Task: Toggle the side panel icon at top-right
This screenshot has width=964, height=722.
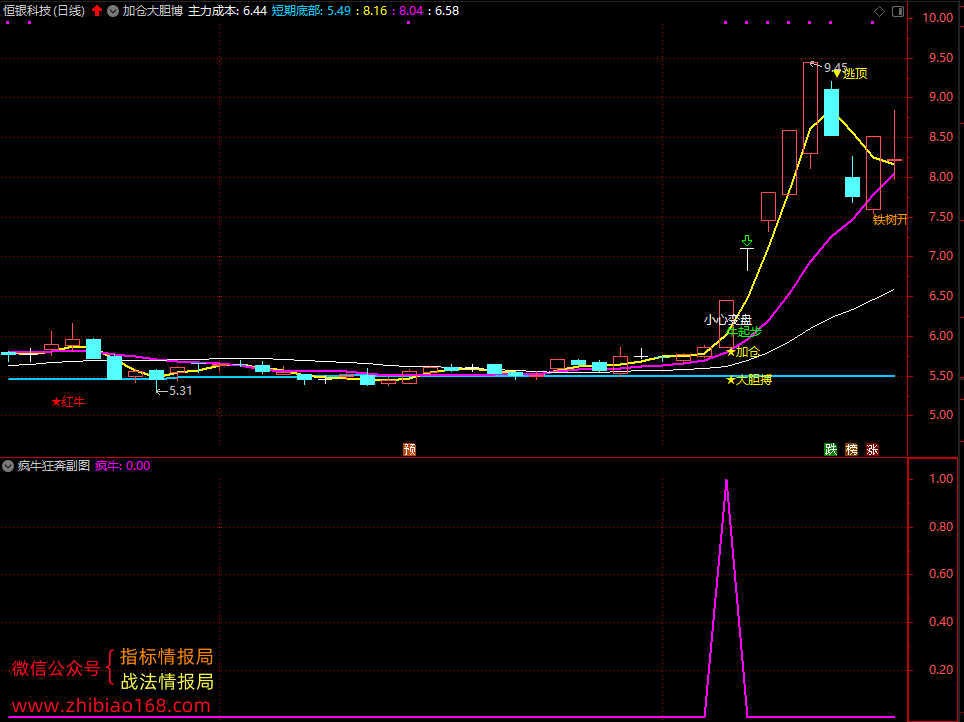Action: tap(898, 11)
